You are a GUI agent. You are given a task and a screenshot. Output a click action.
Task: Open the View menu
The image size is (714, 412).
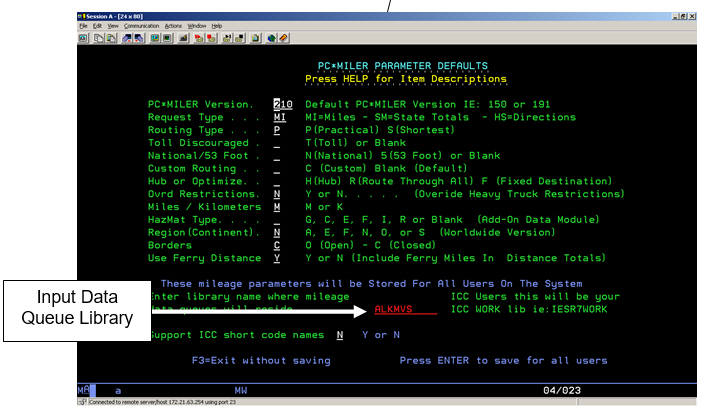[113, 26]
